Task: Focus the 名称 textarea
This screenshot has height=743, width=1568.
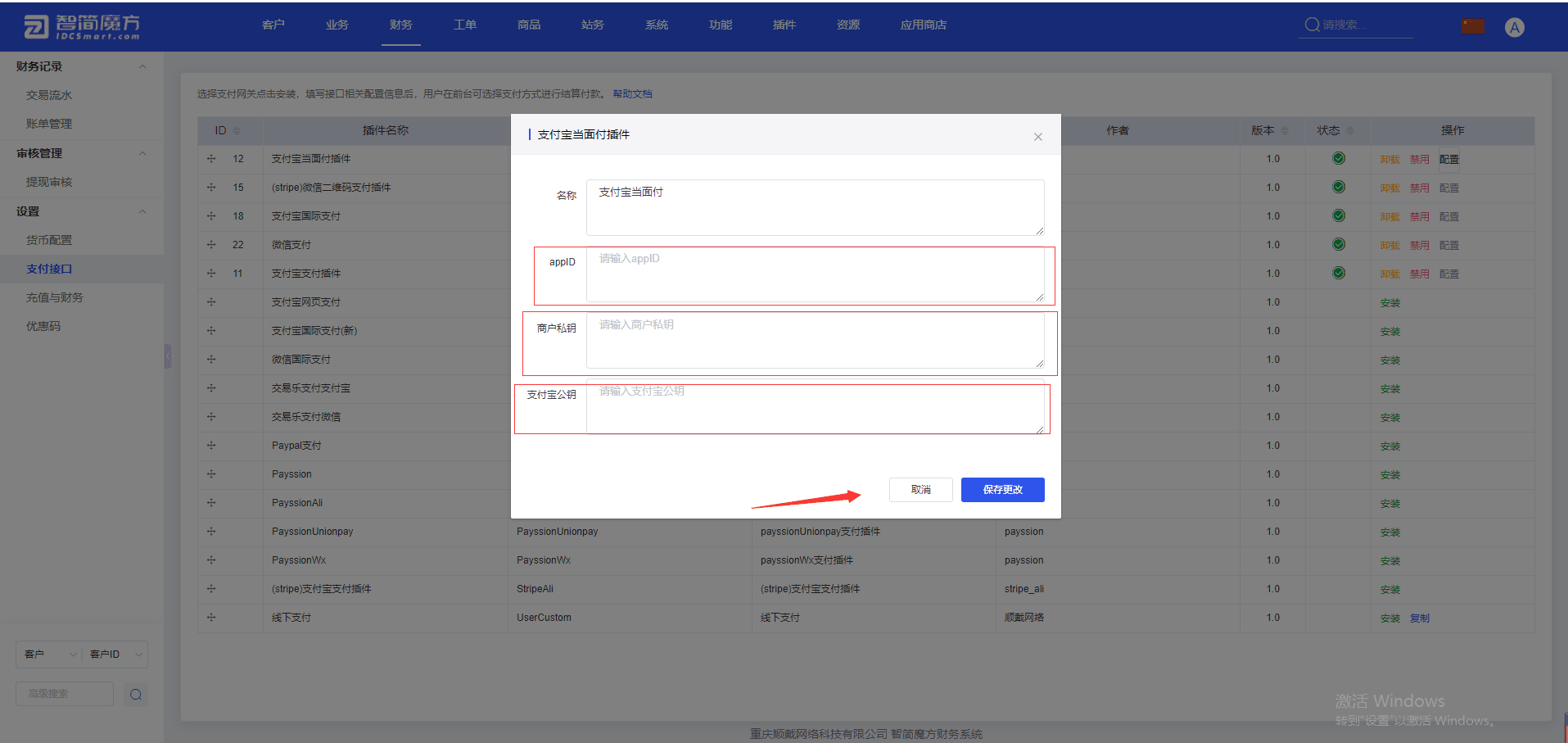Action: [x=815, y=207]
